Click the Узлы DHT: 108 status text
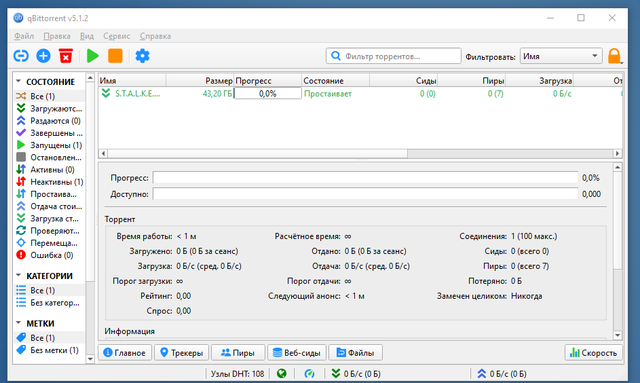Screen dimensions: 640x383 tap(237, 374)
